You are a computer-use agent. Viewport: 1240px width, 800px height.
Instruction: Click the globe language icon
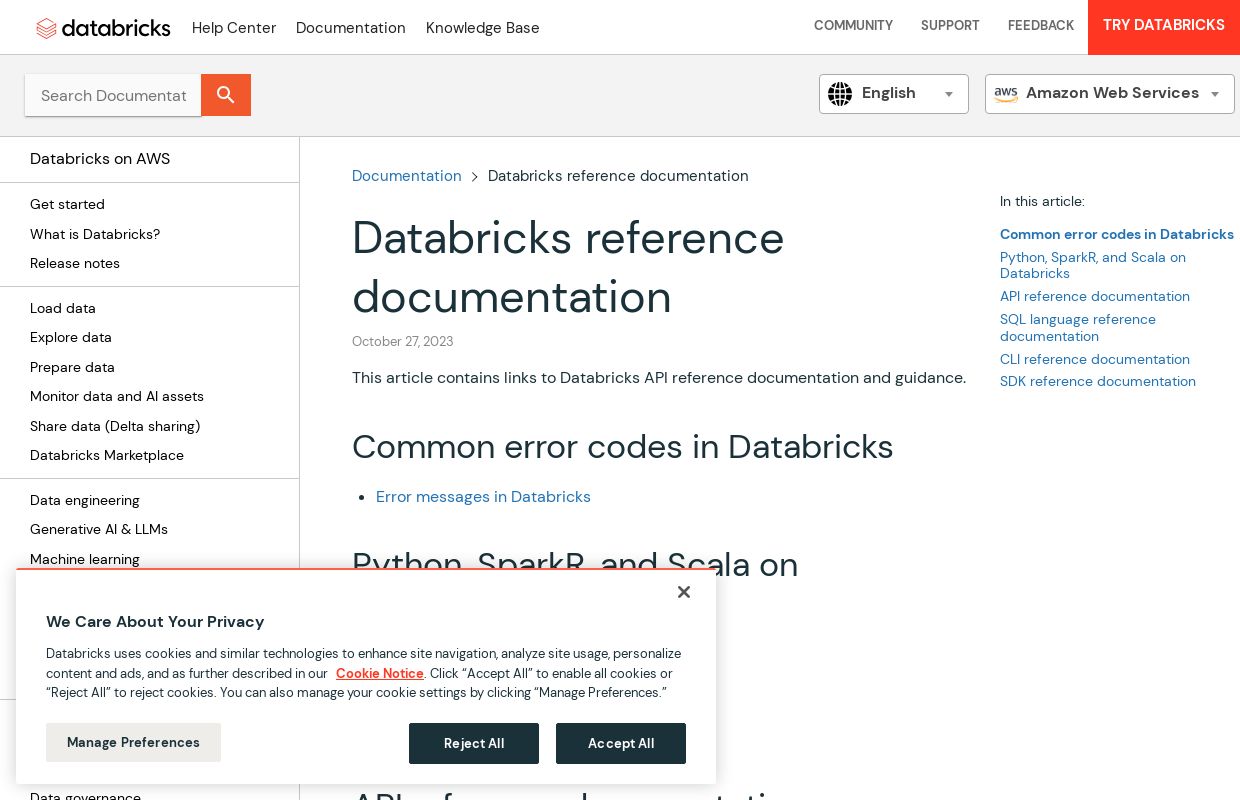[840, 94]
